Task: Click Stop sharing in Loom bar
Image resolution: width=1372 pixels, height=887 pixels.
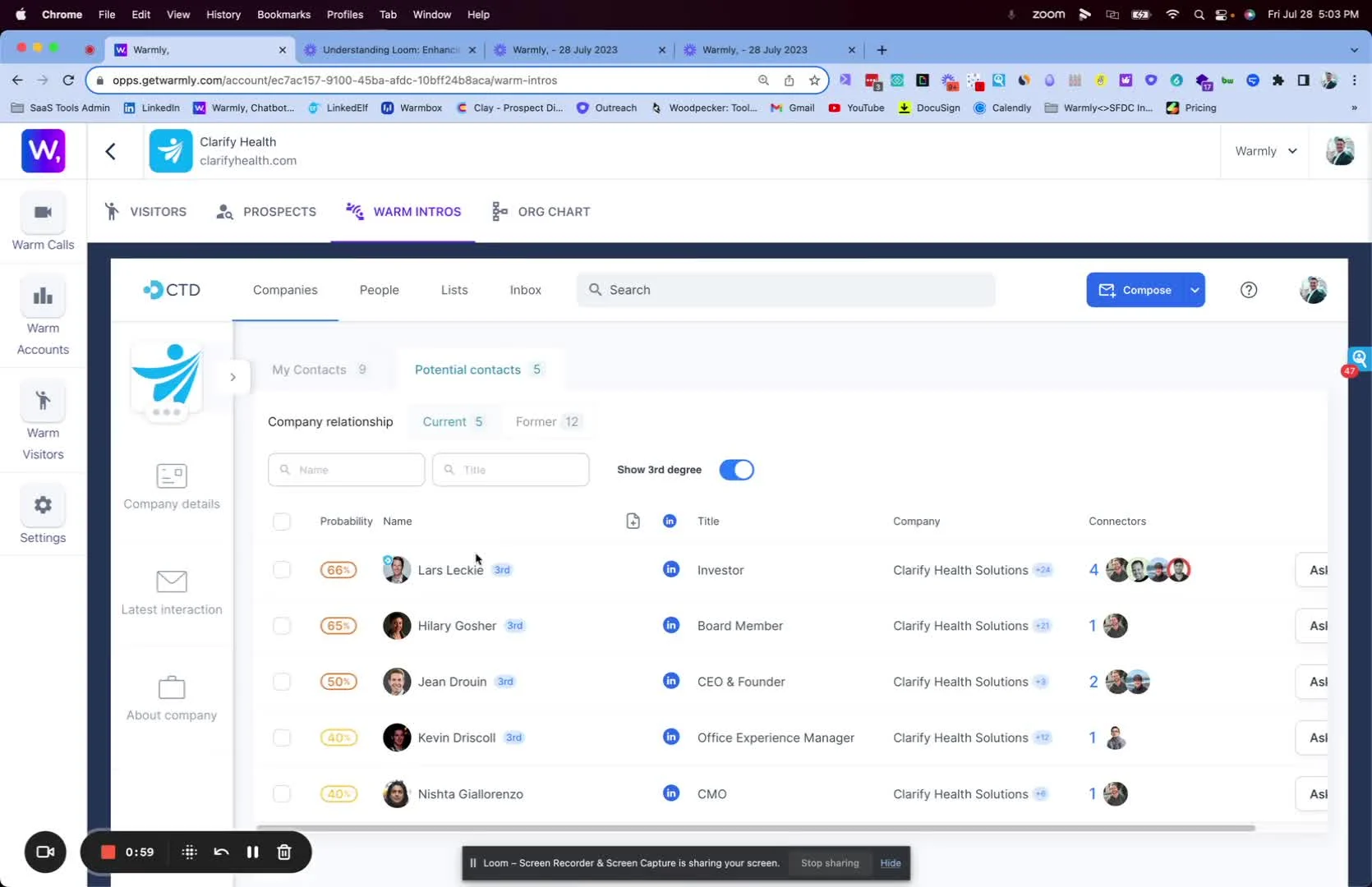Action: click(x=830, y=863)
